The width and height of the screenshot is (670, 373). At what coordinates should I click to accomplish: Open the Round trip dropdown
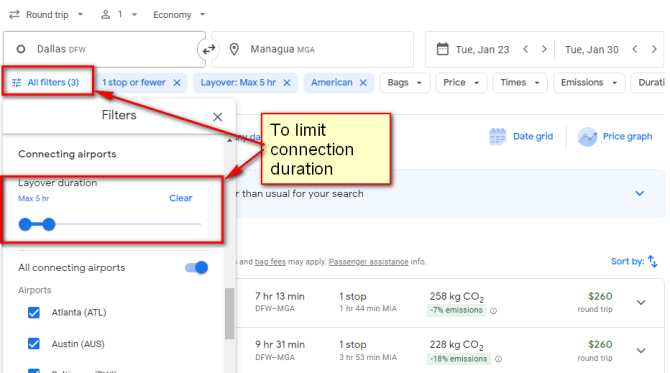[47, 15]
